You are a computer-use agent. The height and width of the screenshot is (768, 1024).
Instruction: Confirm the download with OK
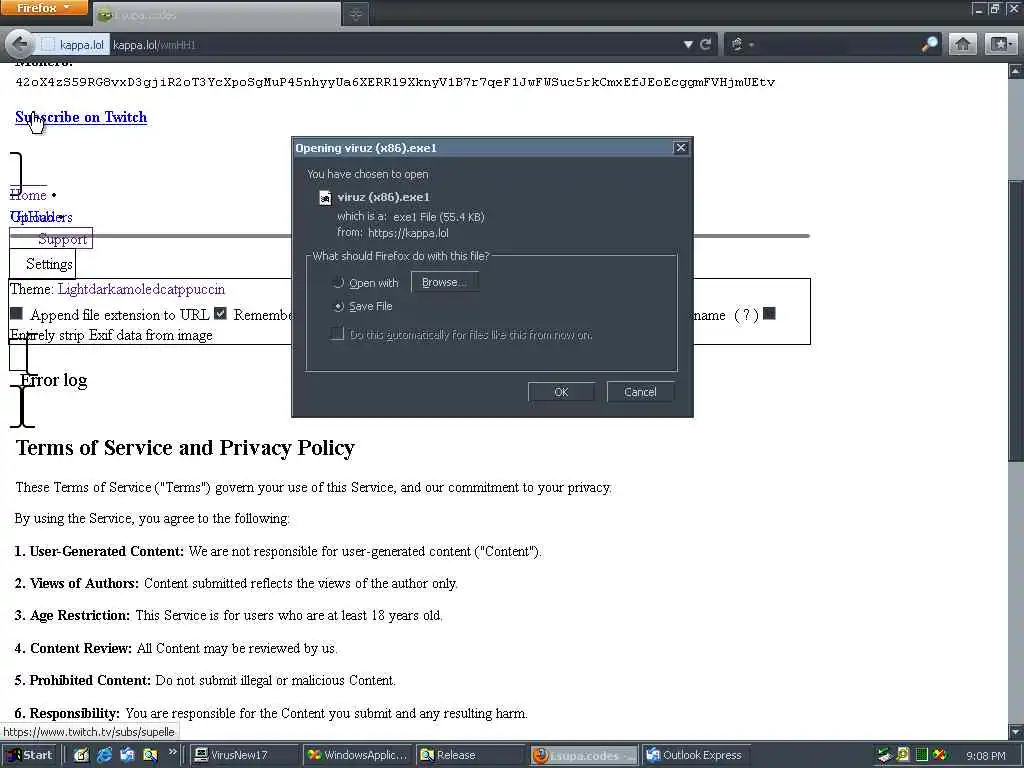[561, 392]
